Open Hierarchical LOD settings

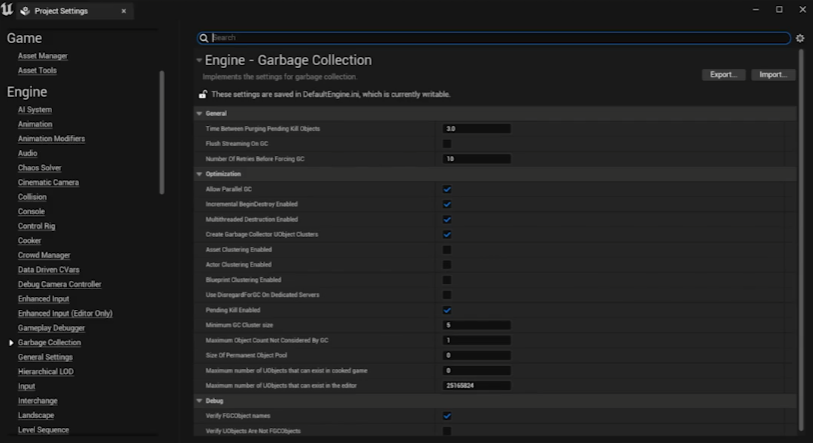[46, 371]
